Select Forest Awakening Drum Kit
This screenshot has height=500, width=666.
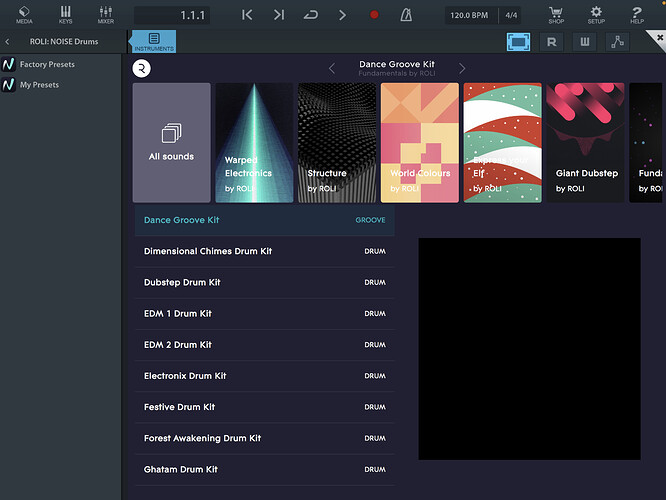265,438
